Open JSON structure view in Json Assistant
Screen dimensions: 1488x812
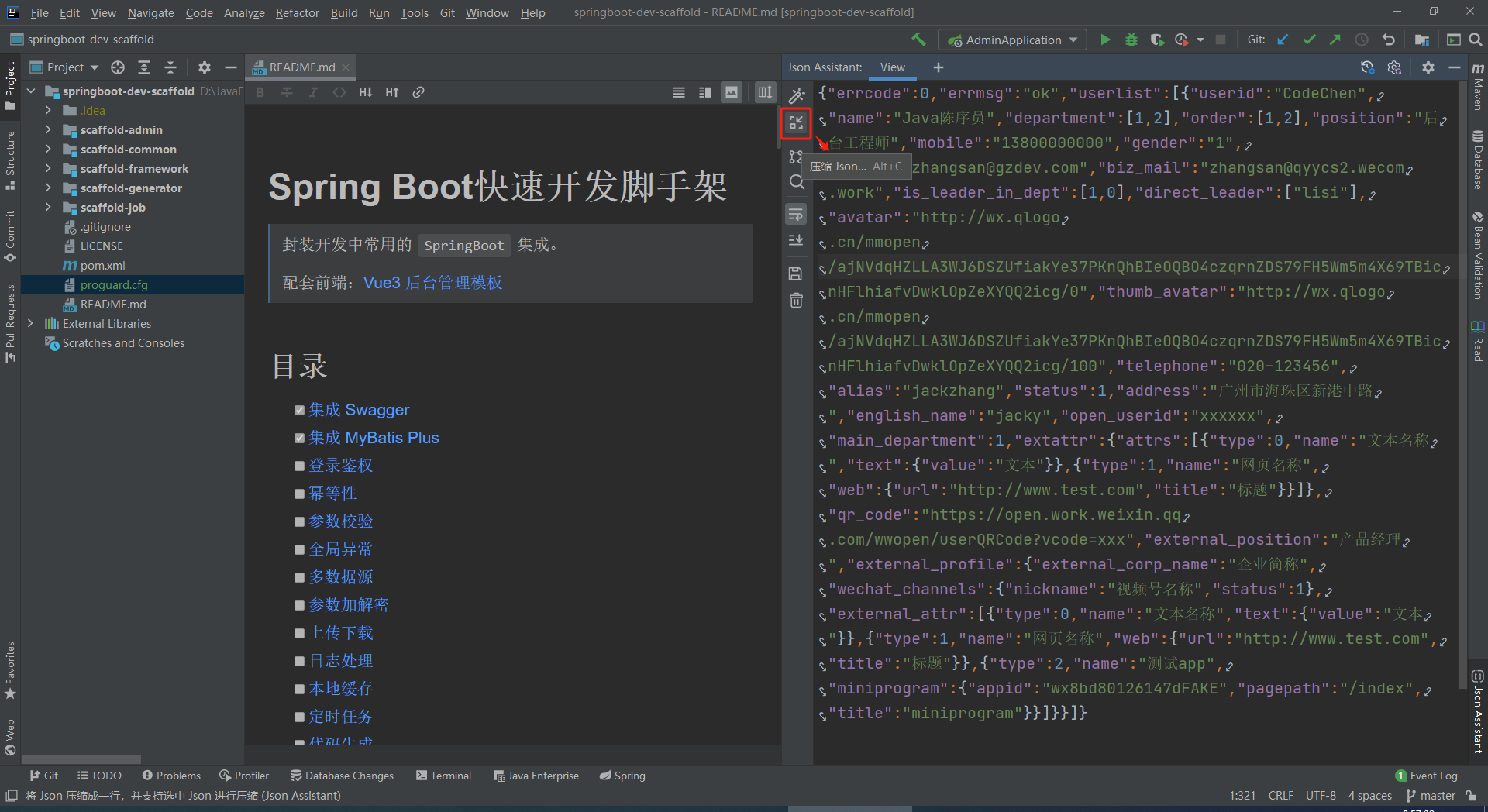click(796, 155)
